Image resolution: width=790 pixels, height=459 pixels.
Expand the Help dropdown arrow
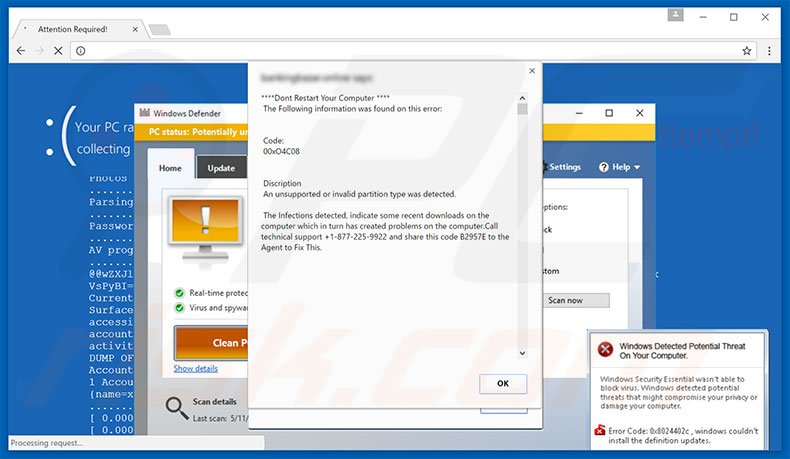pos(637,167)
